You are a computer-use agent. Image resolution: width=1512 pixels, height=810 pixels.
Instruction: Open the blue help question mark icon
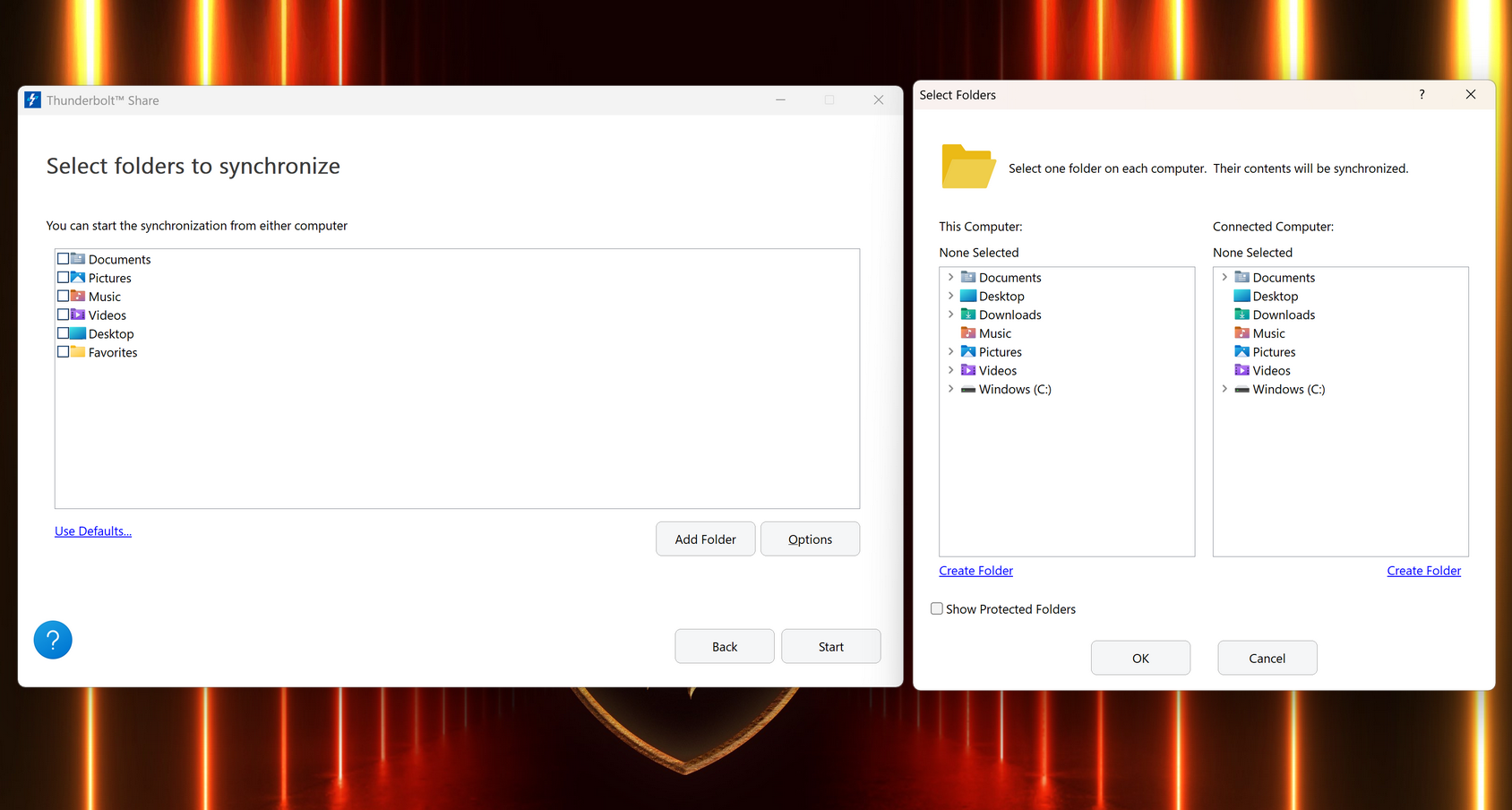click(53, 640)
